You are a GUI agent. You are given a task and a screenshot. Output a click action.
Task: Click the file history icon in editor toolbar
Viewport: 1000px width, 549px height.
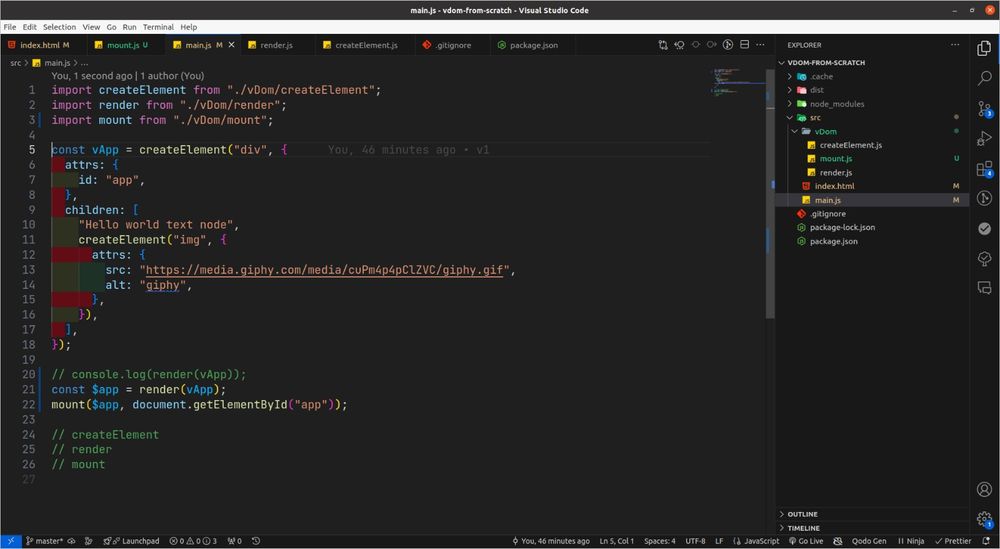pos(679,45)
